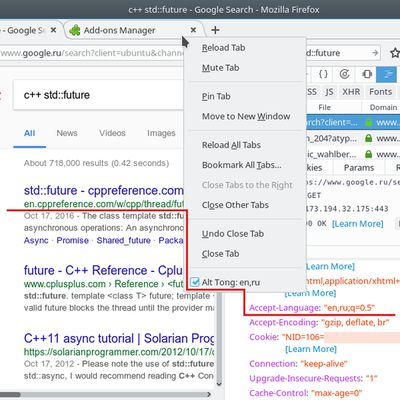Filter network requests by Fonts

point(380,92)
